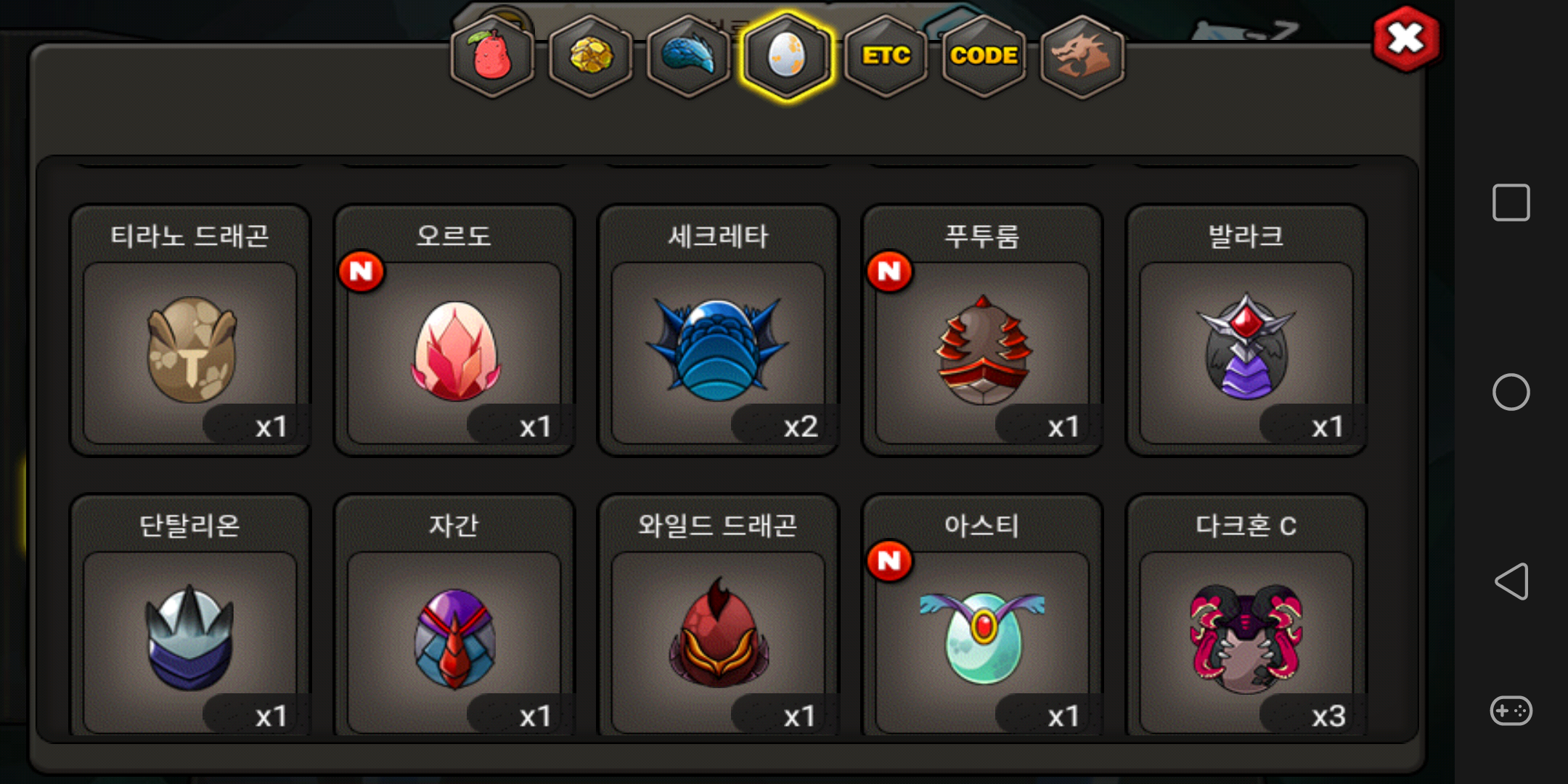1568x784 pixels.
Task: Close the inventory with red X
Action: (x=1406, y=39)
